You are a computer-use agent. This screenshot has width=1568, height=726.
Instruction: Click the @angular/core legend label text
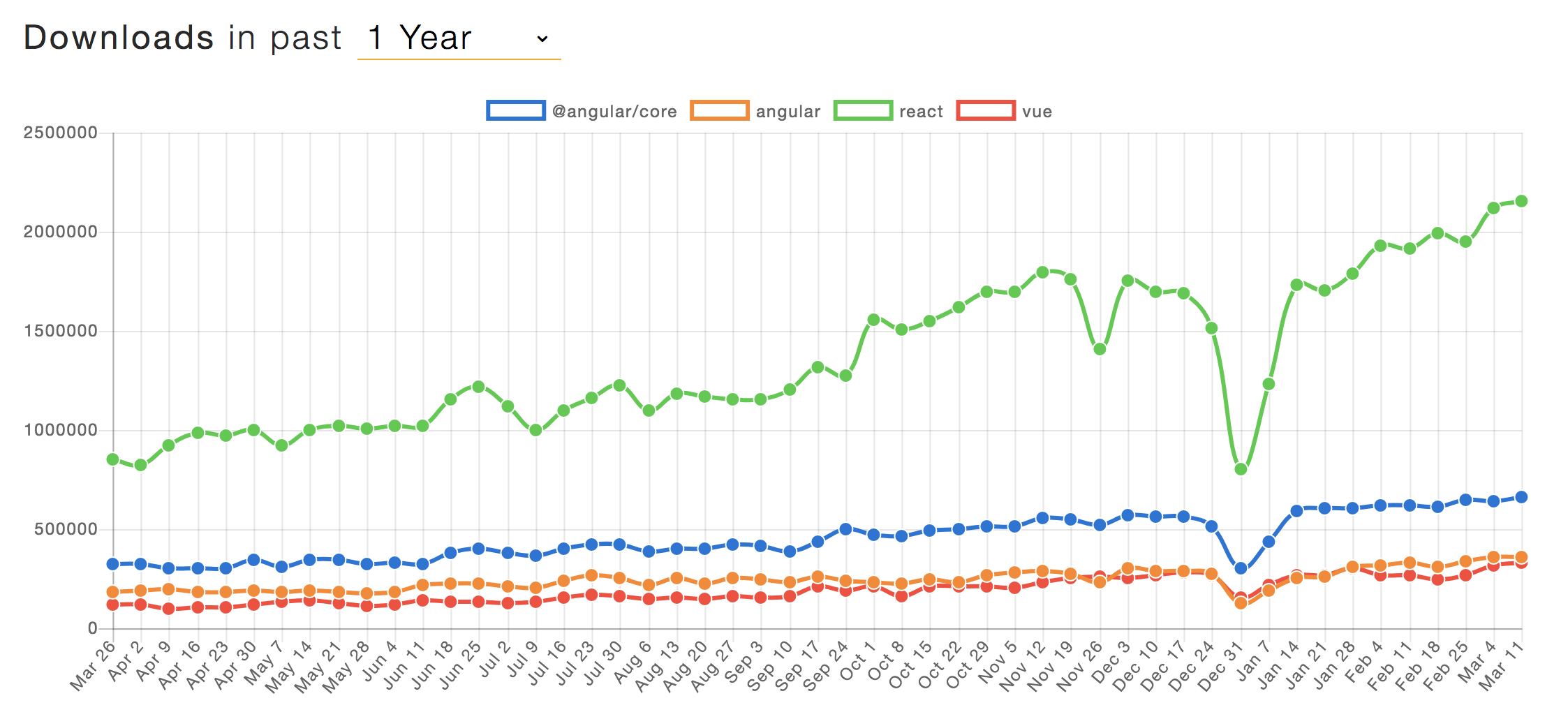(614, 112)
